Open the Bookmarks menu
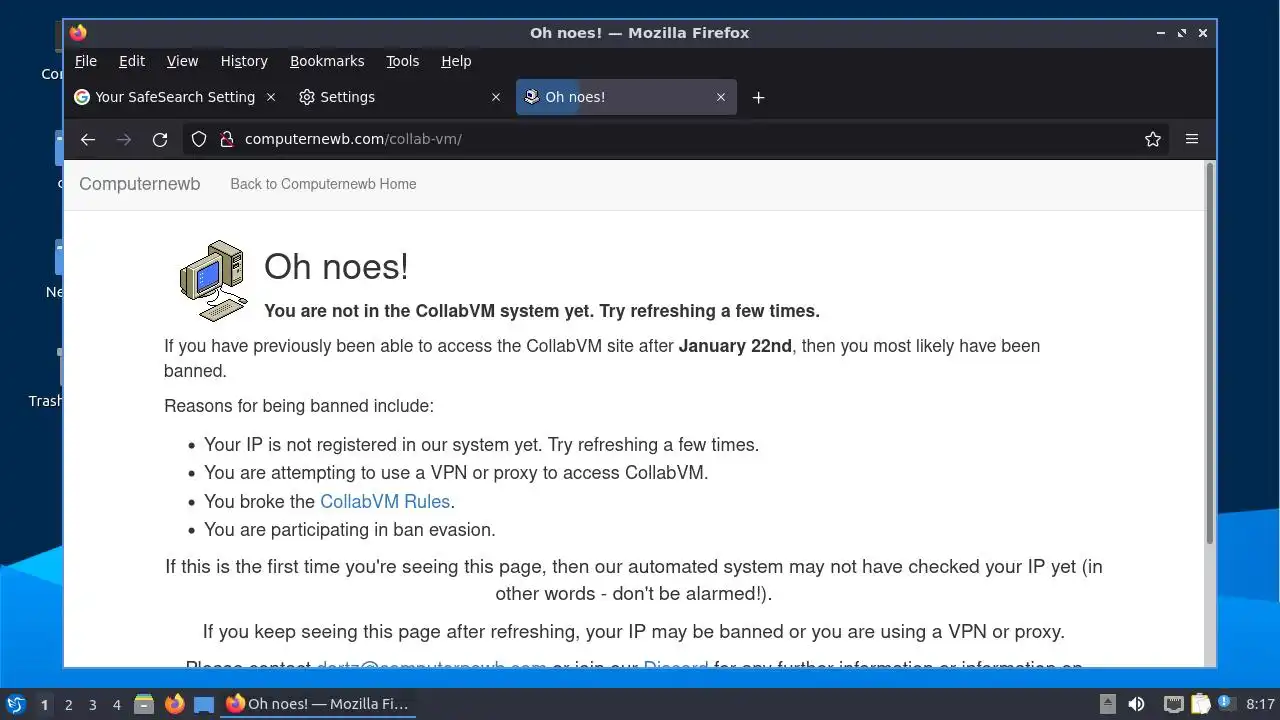The height and width of the screenshot is (720, 1280). click(x=327, y=61)
